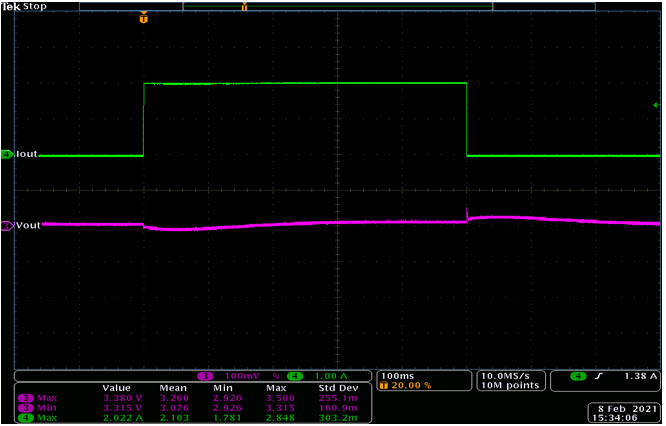
Task: Select the channel 4 Iout ground marker
Action: point(7,154)
